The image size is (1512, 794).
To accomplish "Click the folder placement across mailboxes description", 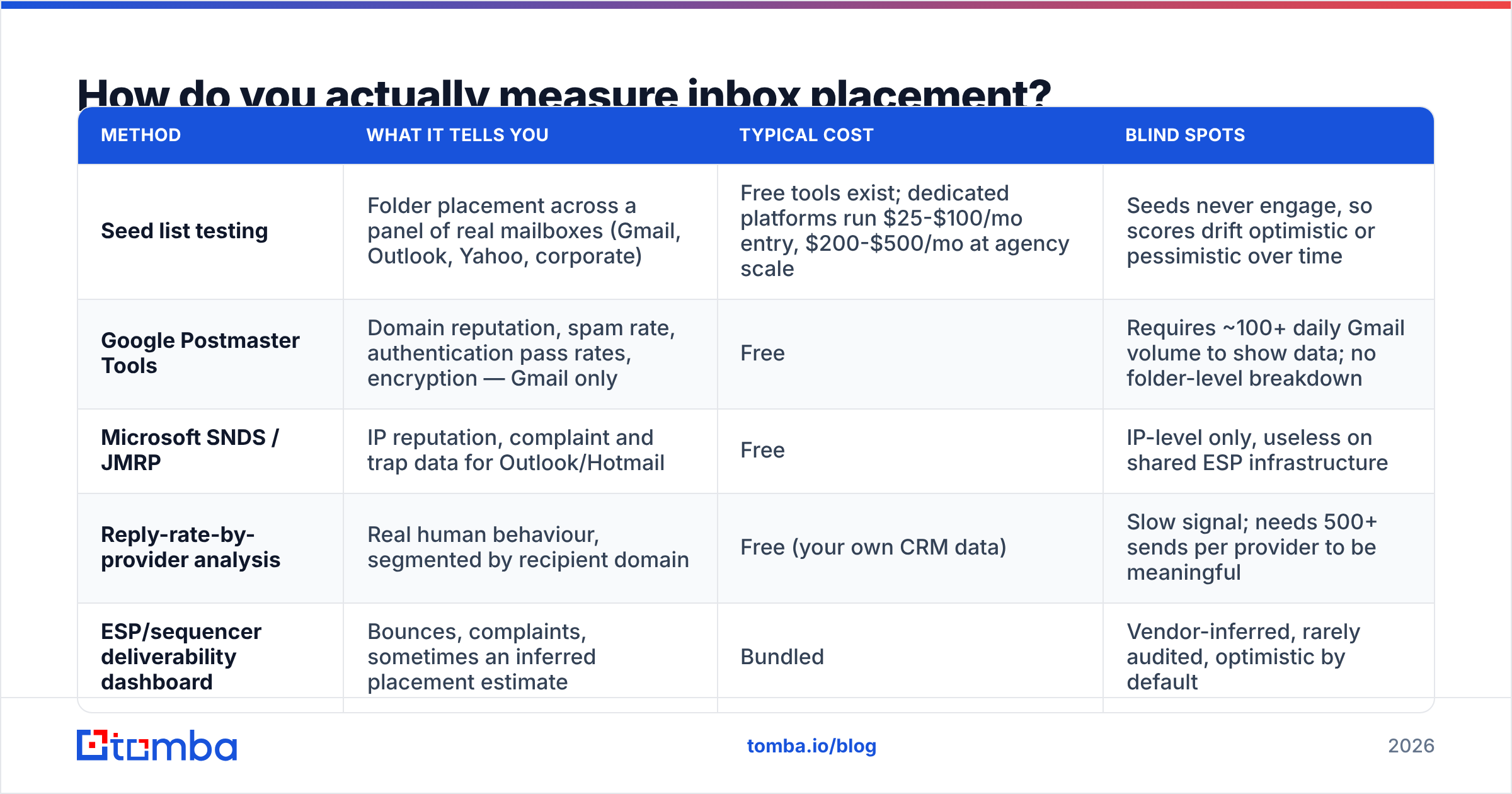I will coord(524,231).
